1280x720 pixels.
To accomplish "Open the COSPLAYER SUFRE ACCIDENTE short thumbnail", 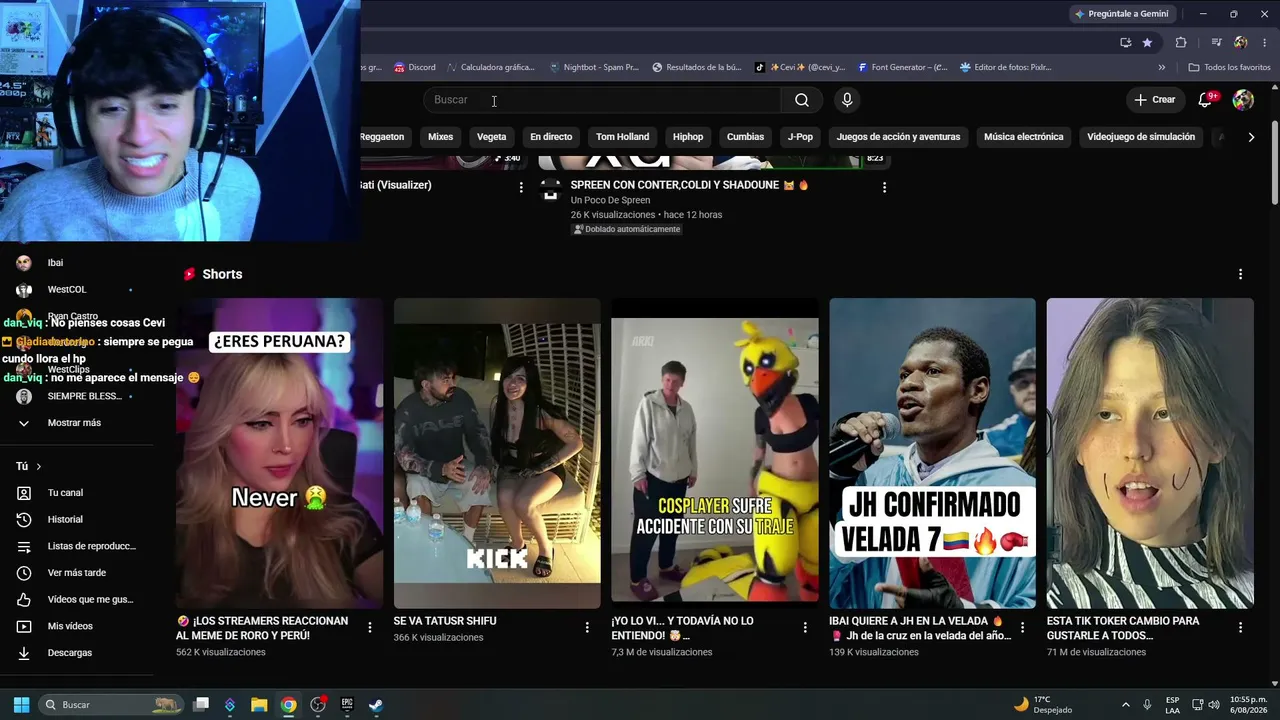I will pyautogui.click(x=715, y=453).
